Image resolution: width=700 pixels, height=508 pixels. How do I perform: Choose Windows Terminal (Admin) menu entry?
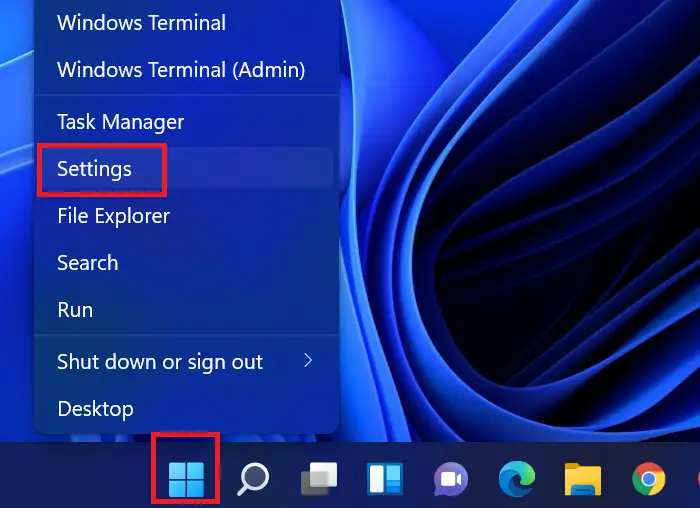click(x=187, y=70)
